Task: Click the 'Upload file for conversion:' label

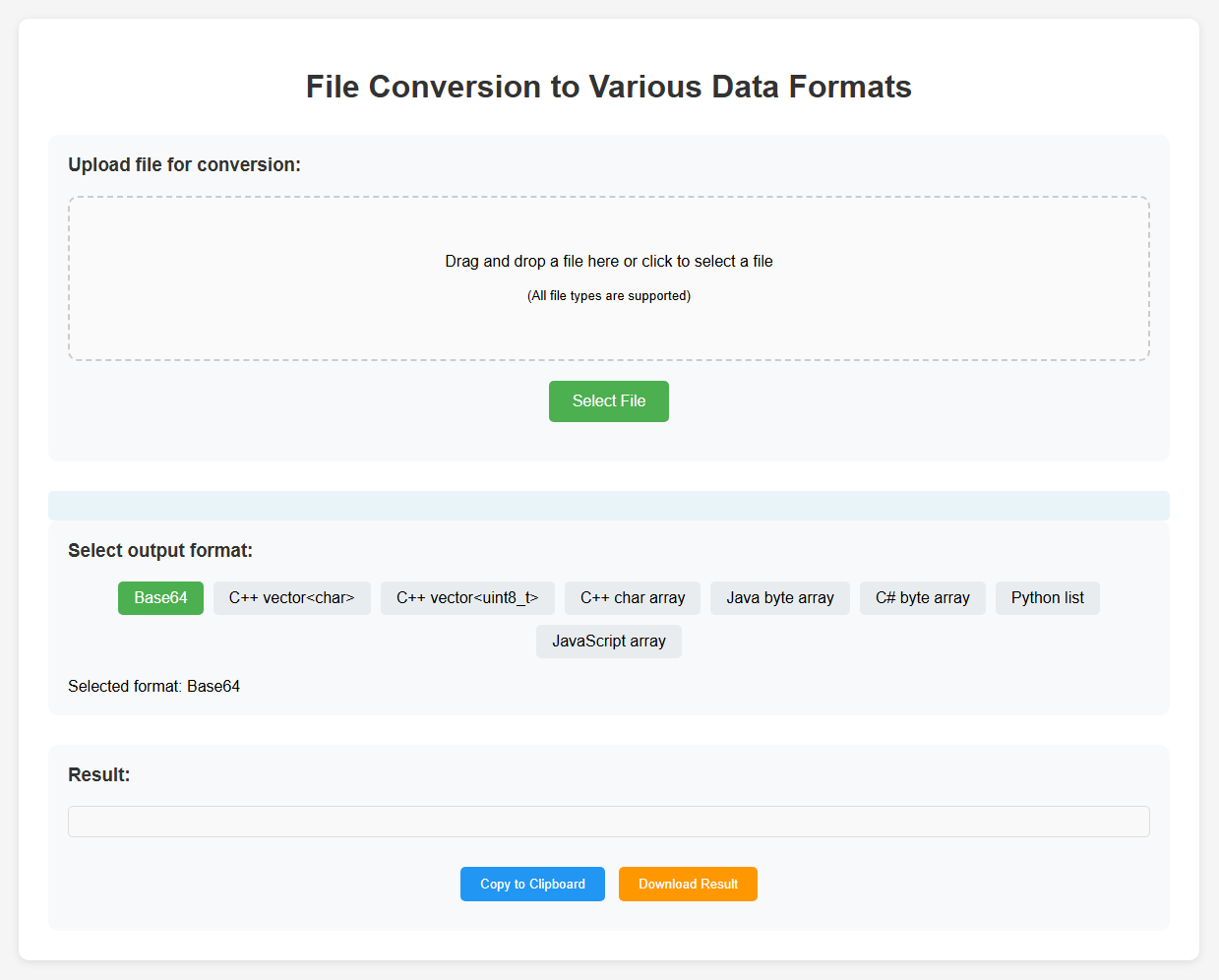Action: coord(184,165)
